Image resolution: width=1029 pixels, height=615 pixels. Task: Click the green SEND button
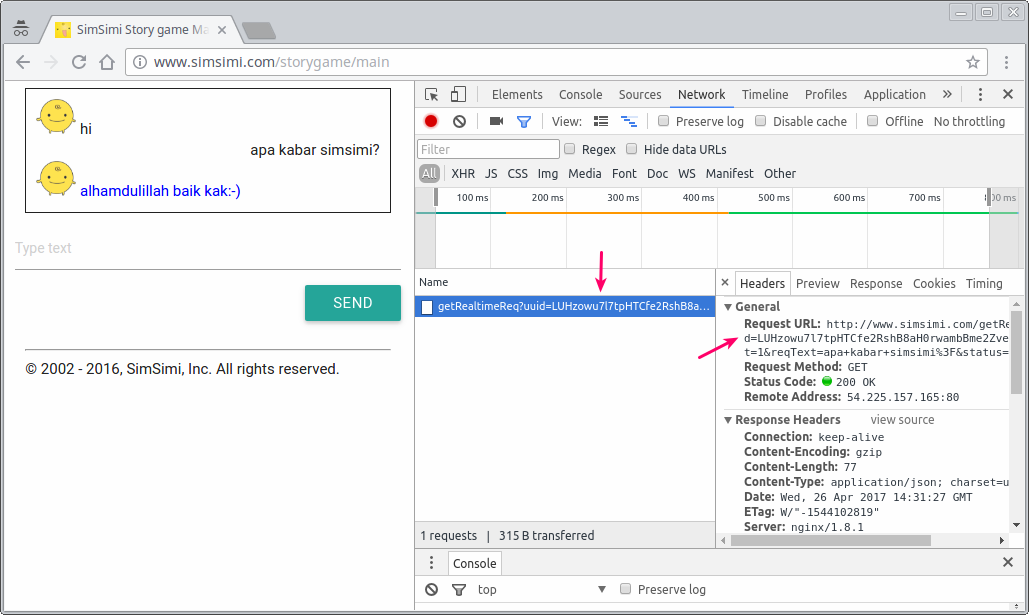(x=352, y=303)
